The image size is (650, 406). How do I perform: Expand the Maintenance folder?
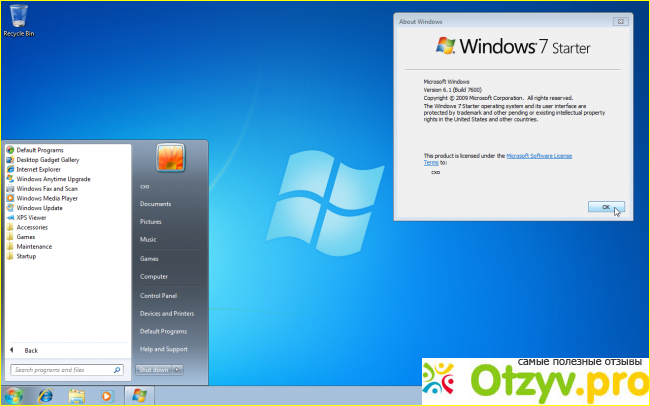(34, 246)
